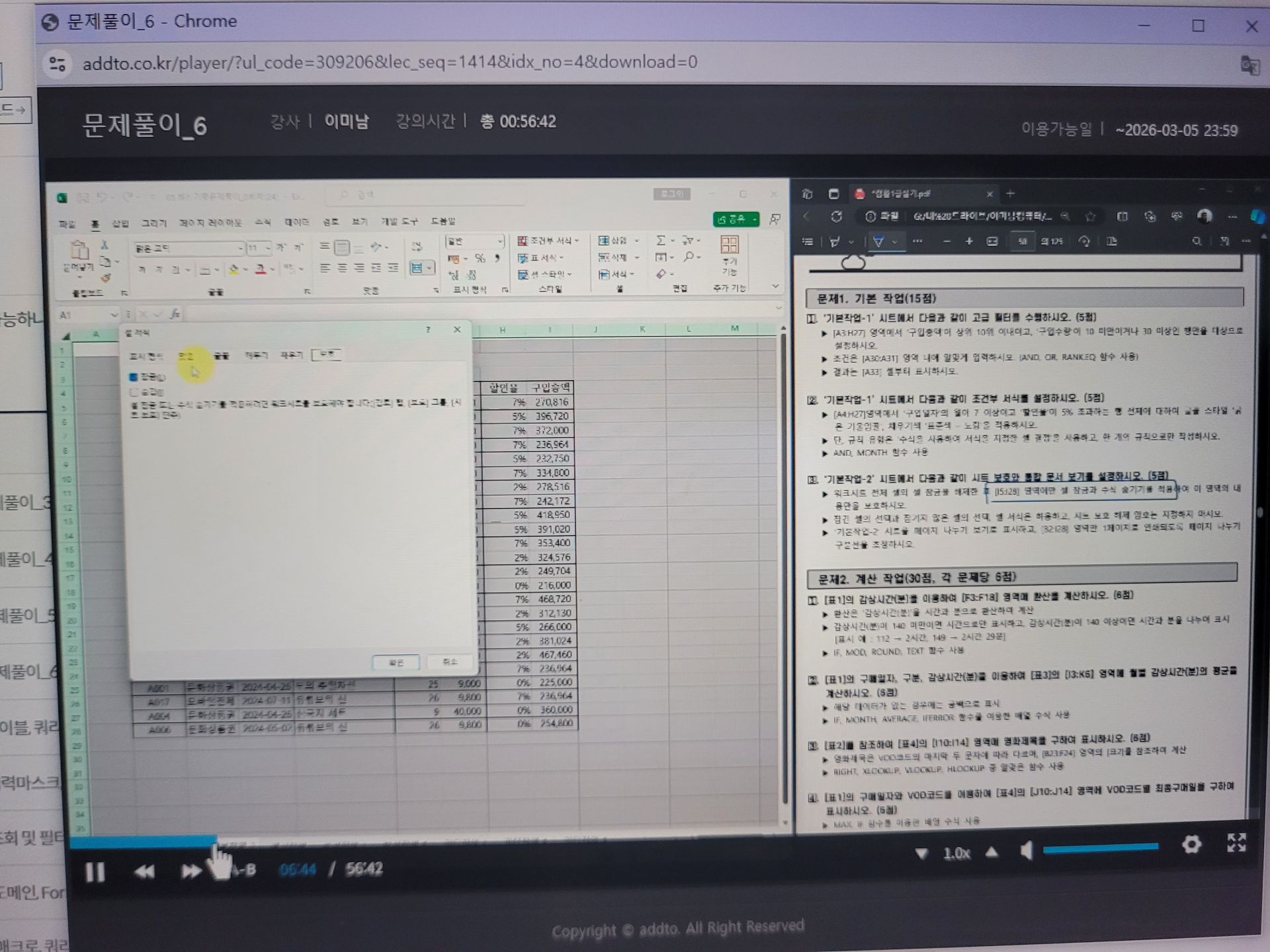Open the player settings gear

(1191, 844)
